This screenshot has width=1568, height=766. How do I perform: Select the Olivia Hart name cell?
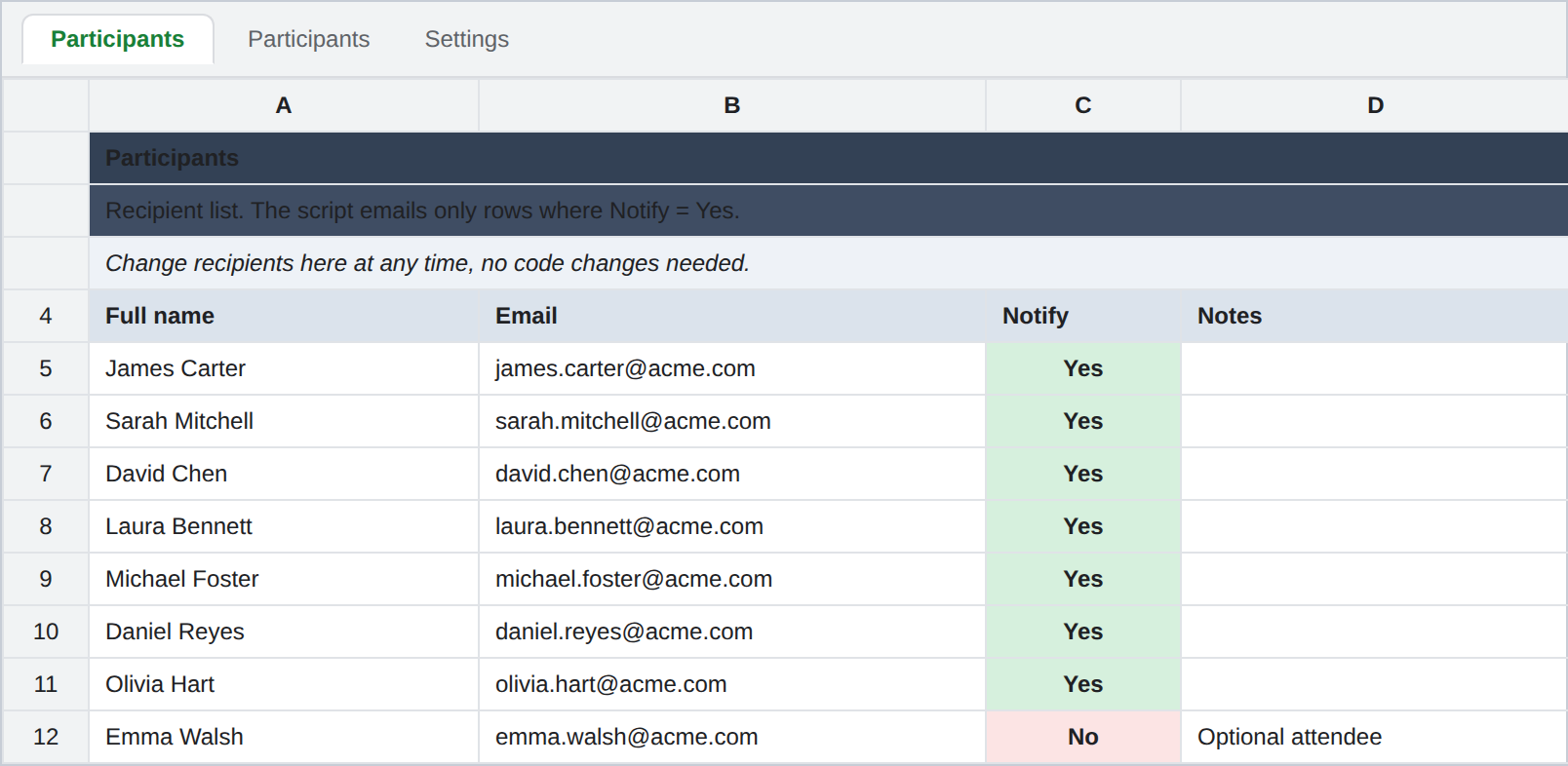coord(284,684)
